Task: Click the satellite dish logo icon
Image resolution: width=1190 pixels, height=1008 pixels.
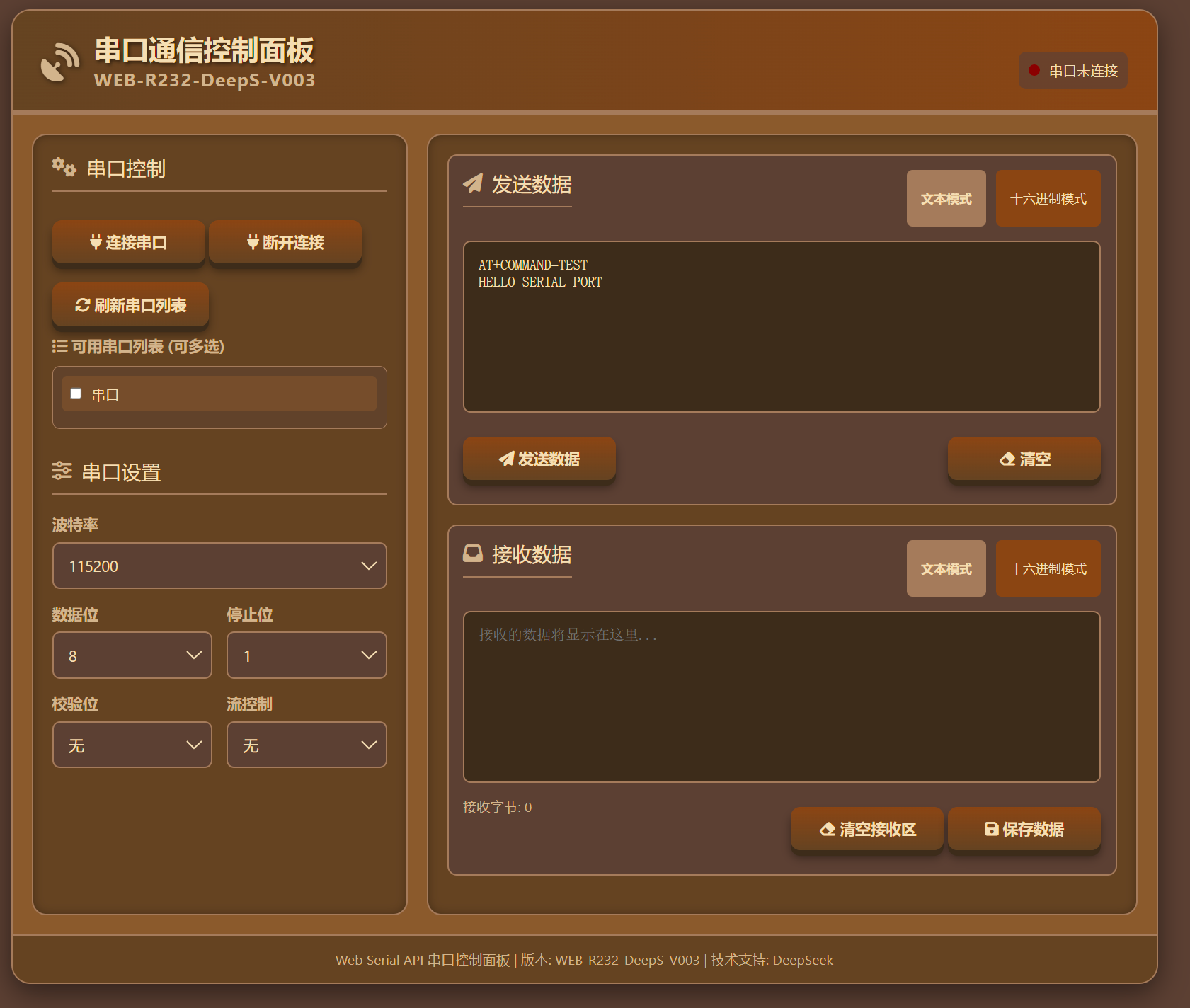Action: click(59, 62)
